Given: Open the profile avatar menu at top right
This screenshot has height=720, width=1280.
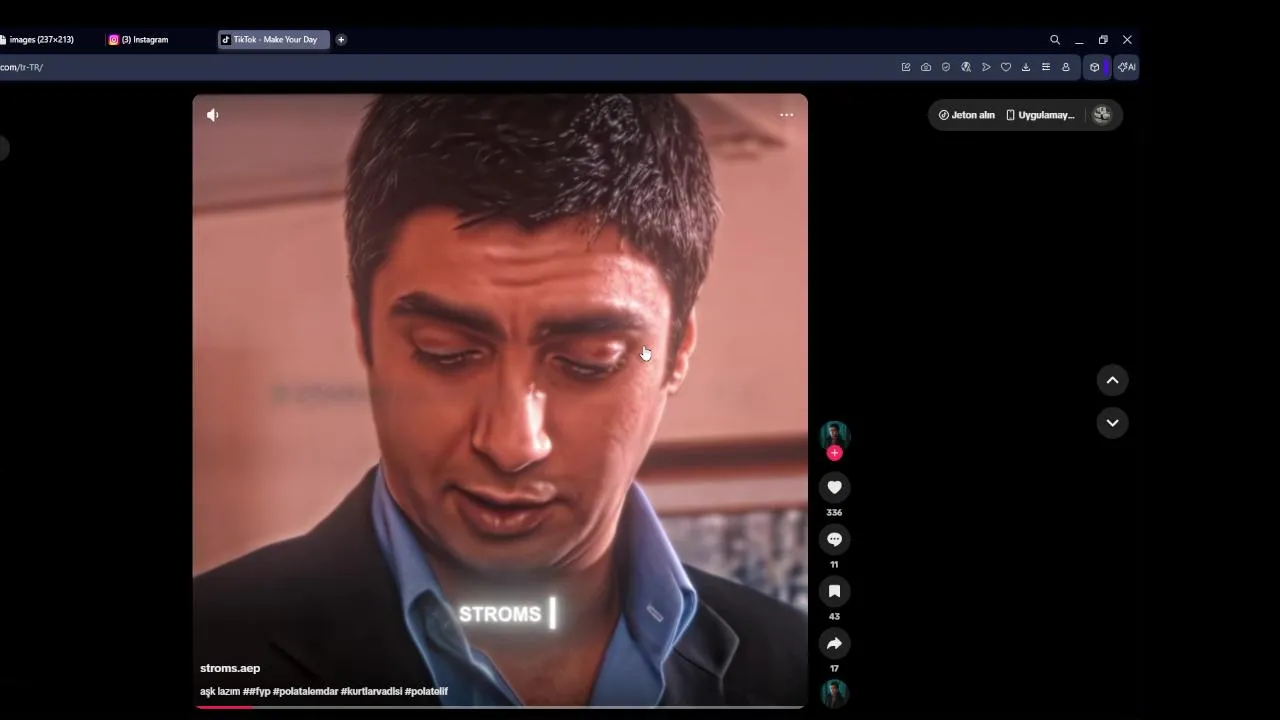Looking at the screenshot, I should tap(1102, 115).
